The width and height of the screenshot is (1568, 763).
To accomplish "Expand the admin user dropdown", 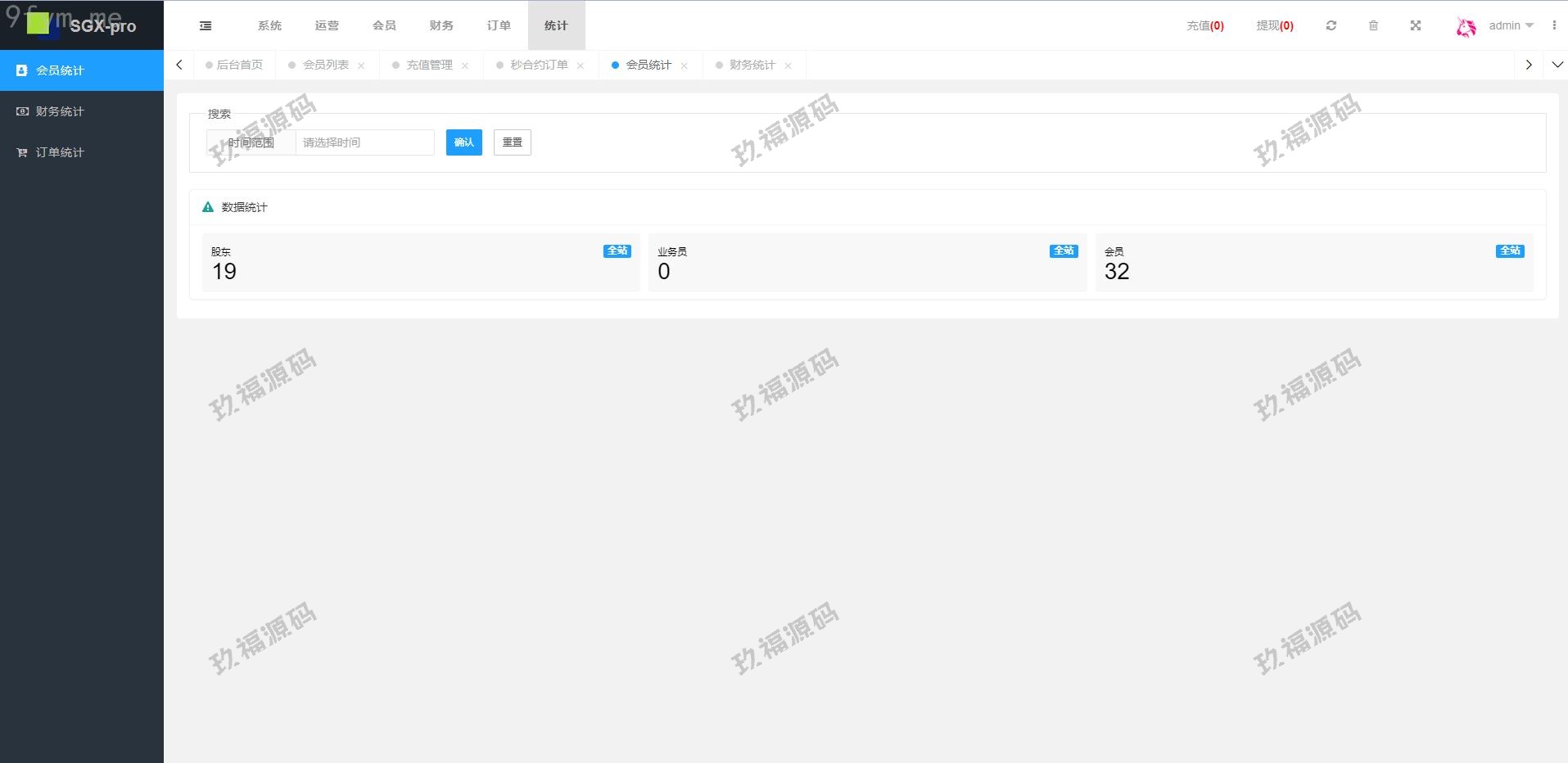I will coord(1511,25).
